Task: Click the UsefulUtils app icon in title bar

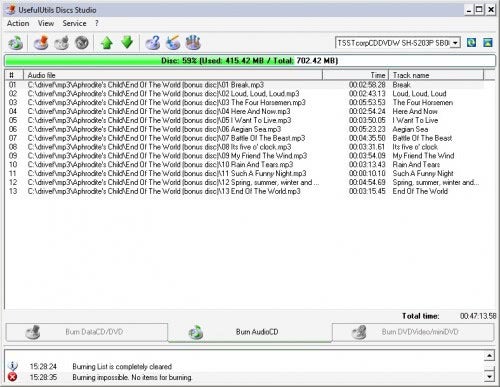Action: point(11,10)
